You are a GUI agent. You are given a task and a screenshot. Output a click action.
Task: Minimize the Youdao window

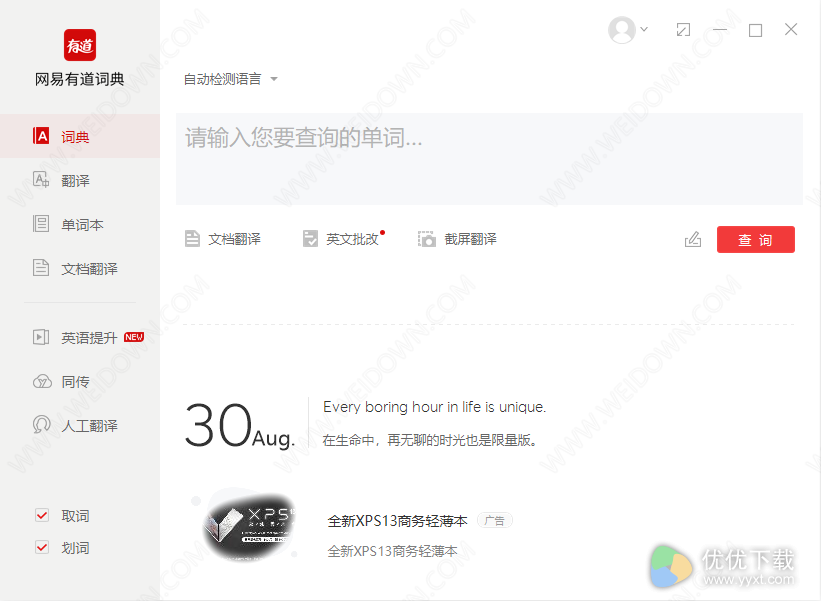(x=720, y=30)
